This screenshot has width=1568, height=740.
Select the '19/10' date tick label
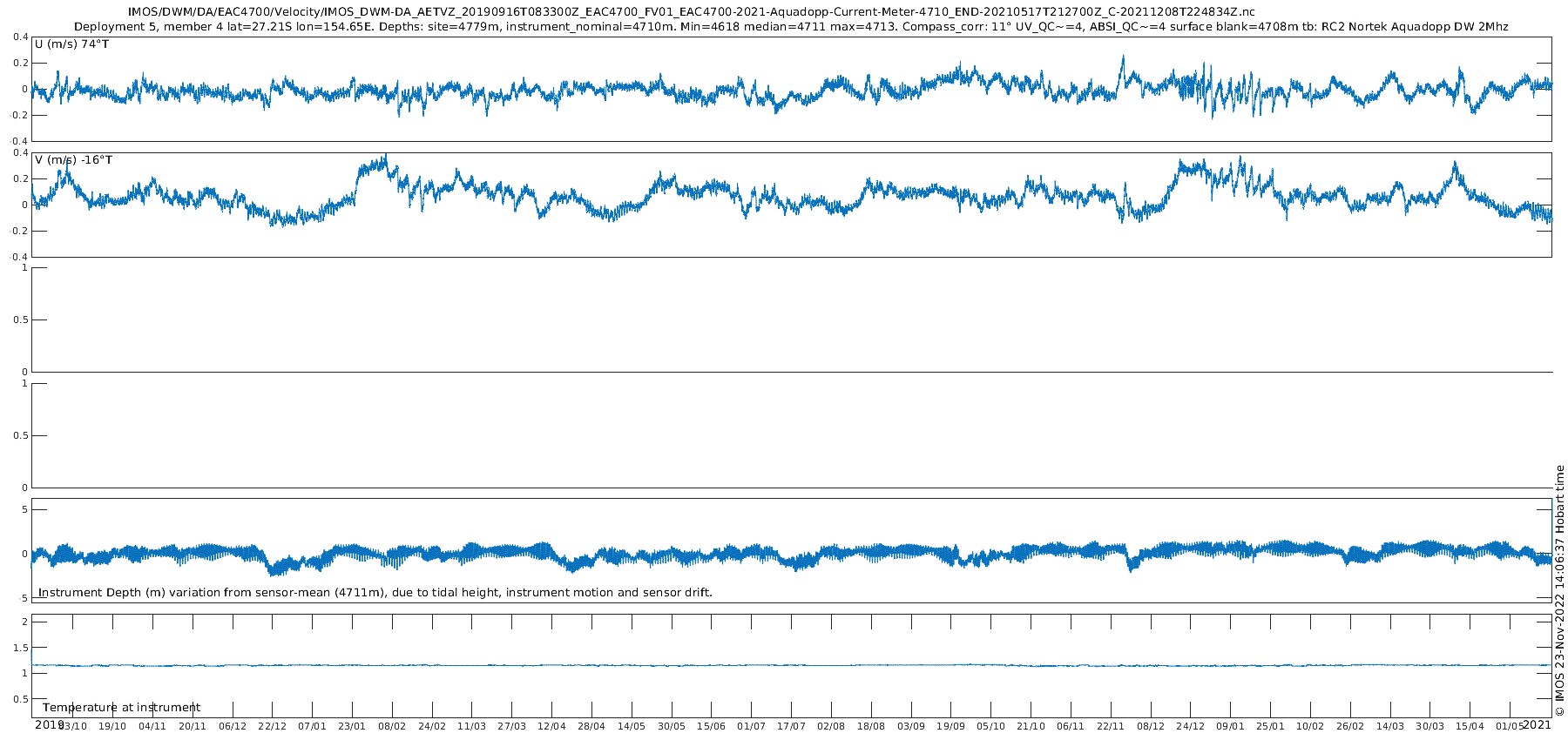(112, 726)
